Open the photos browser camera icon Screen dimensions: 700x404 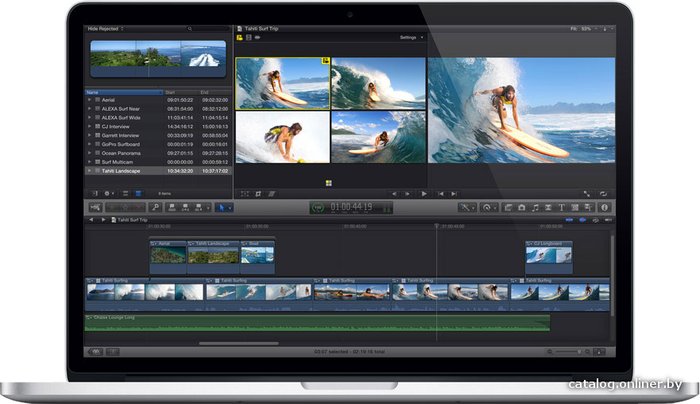(521, 208)
